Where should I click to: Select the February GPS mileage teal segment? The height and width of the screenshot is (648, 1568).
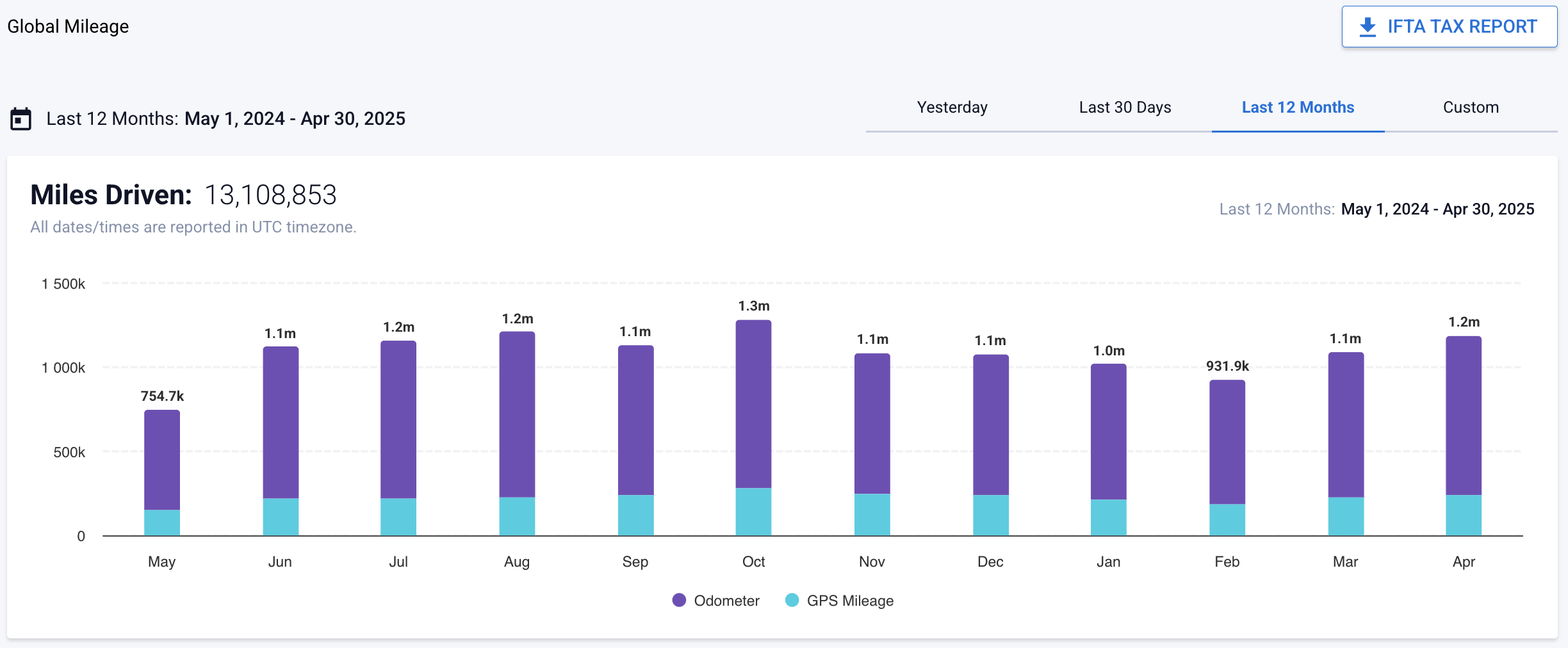click(x=1227, y=519)
